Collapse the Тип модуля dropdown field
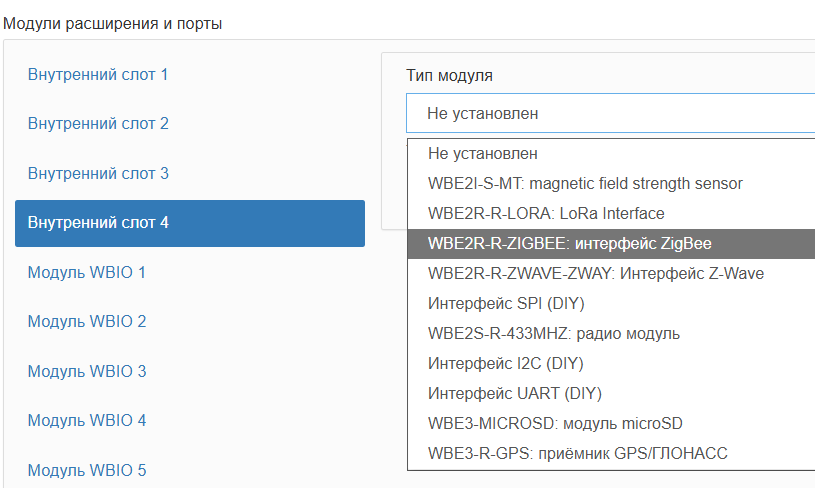 610,113
